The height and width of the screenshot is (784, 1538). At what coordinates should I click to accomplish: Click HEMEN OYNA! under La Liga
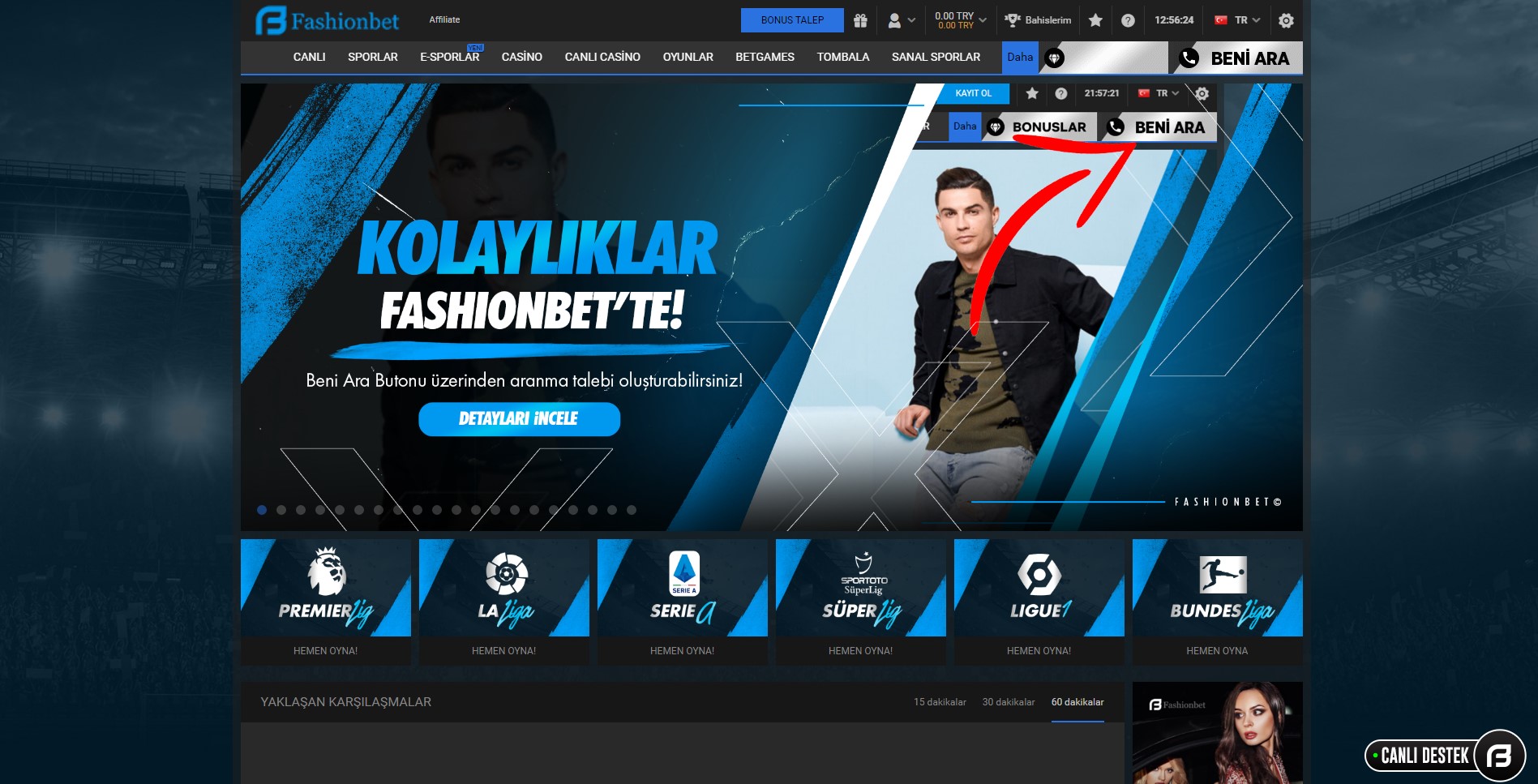point(504,651)
